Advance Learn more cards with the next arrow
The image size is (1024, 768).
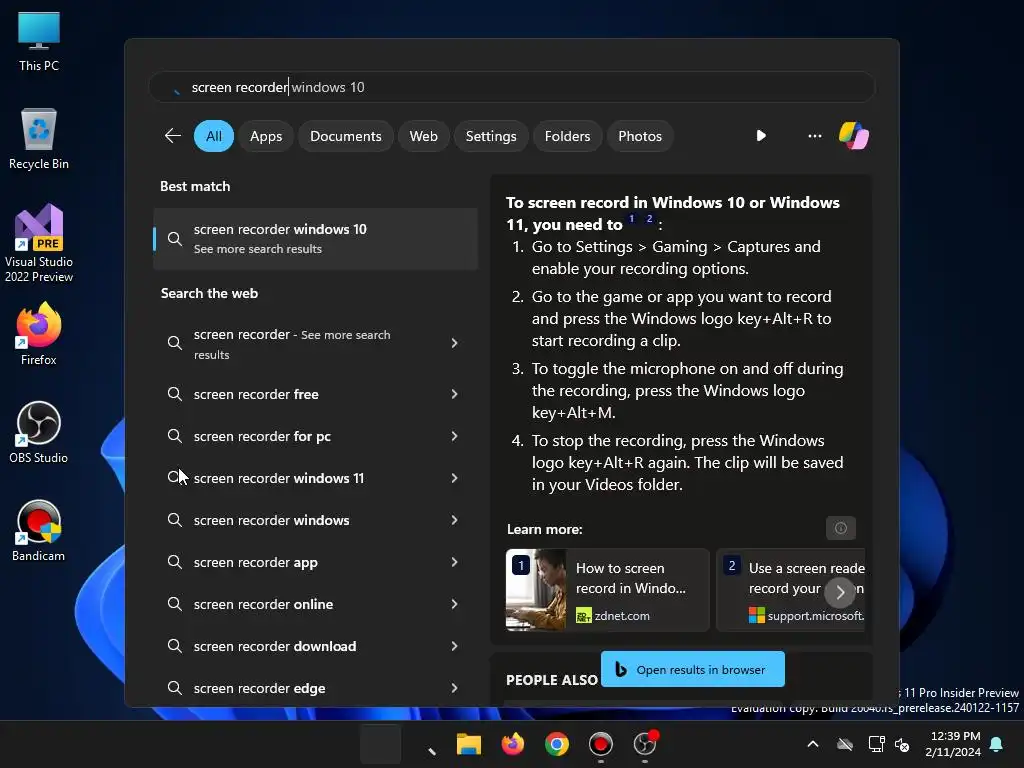point(840,592)
